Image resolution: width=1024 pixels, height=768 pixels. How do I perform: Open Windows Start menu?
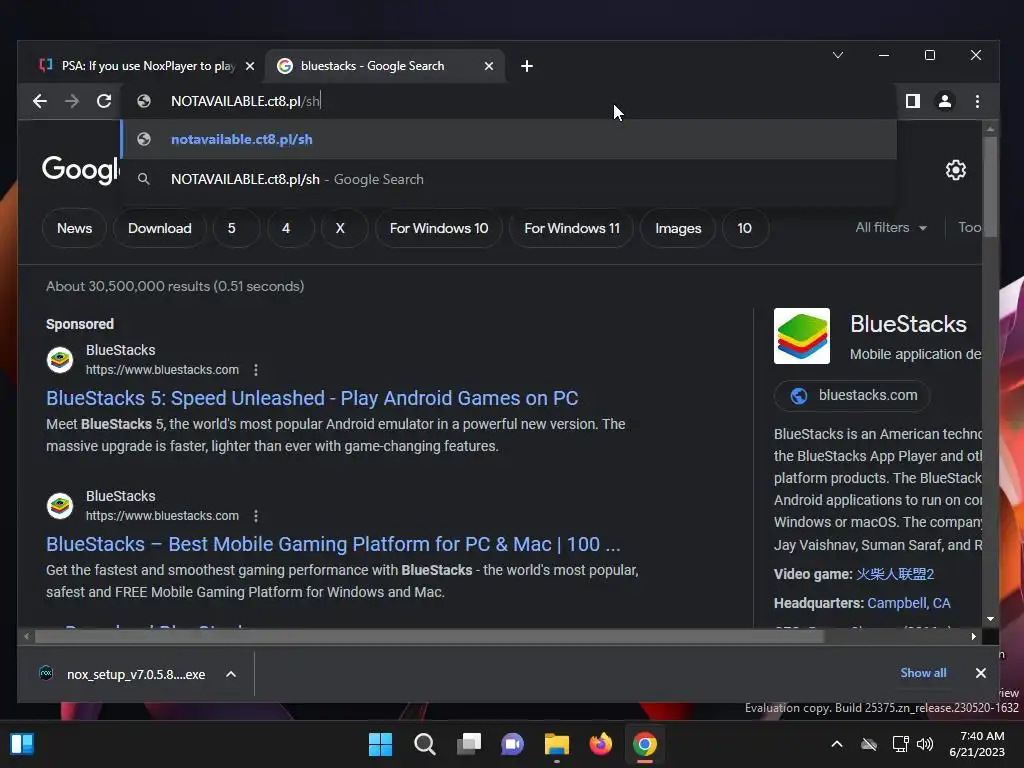380,744
